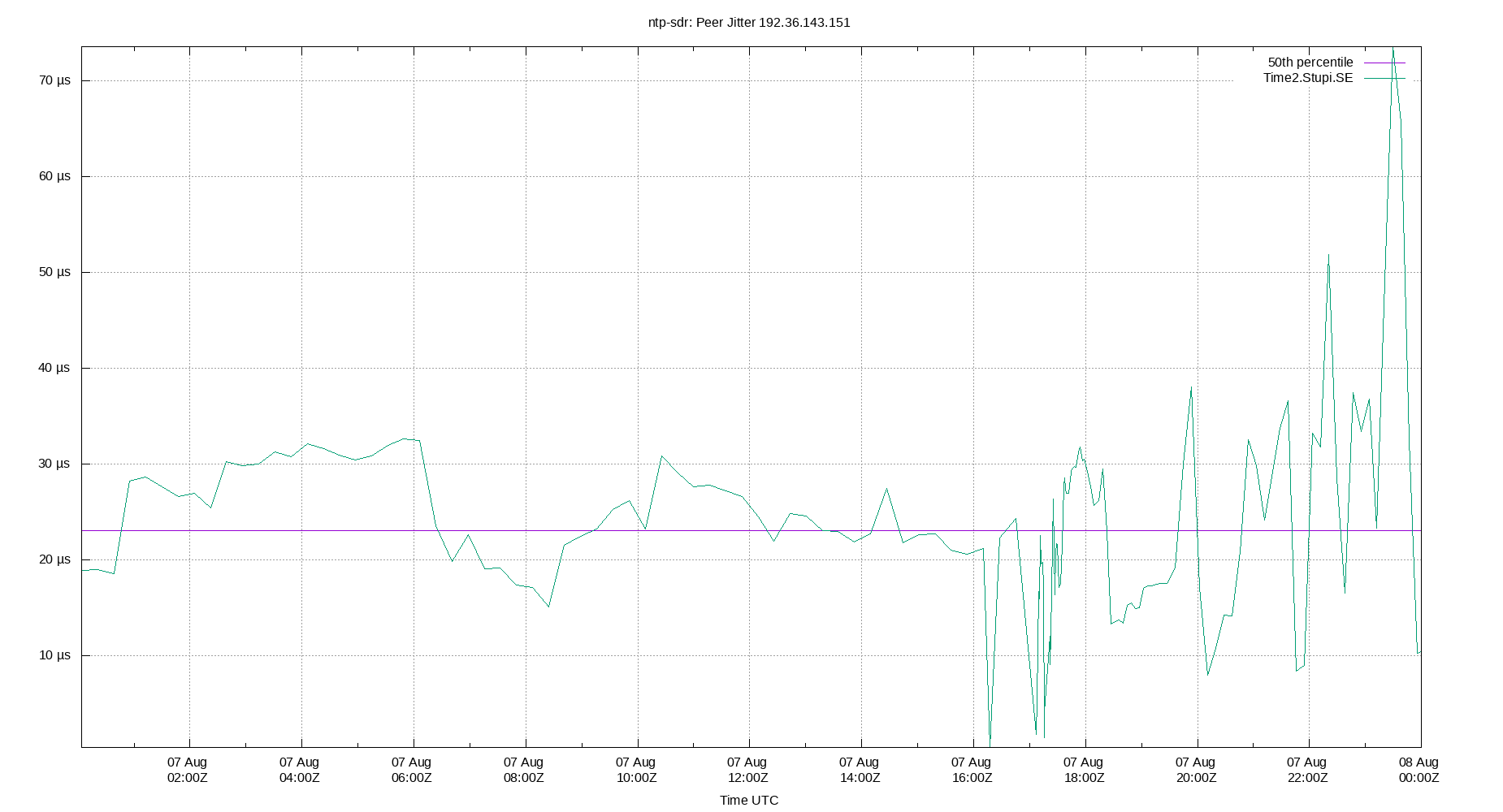1503x812 pixels.
Task: Click the '10 µs' y-axis label
Action: click(x=54, y=655)
